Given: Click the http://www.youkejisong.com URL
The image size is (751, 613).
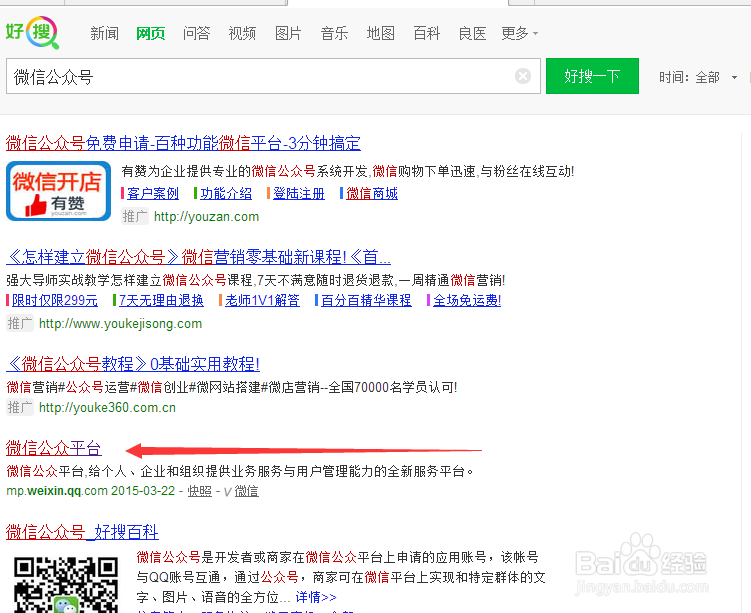Looking at the screenshot, I should click(x=120, y=324).
